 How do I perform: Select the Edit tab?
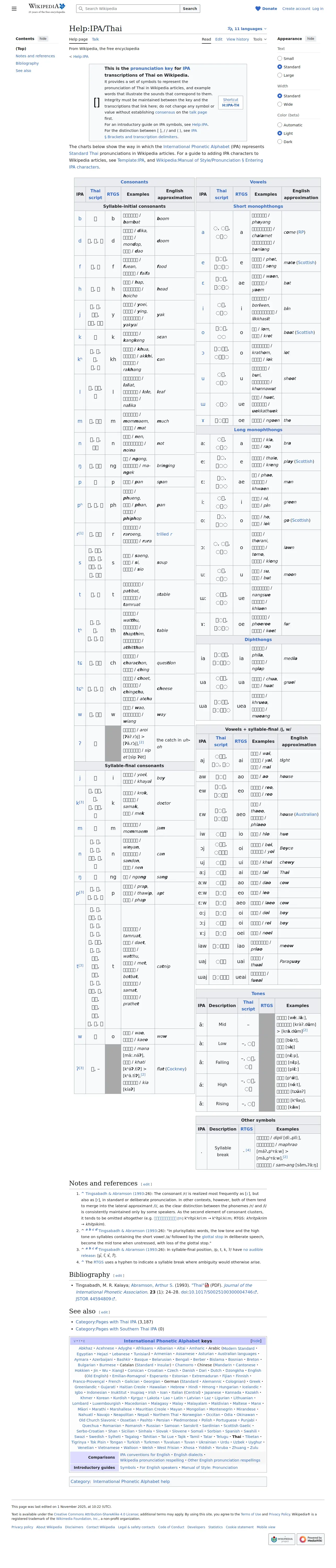(219, 39)
